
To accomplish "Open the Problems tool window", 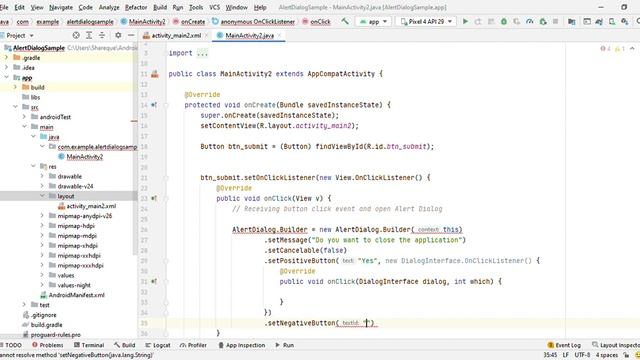I will (47, 345).
